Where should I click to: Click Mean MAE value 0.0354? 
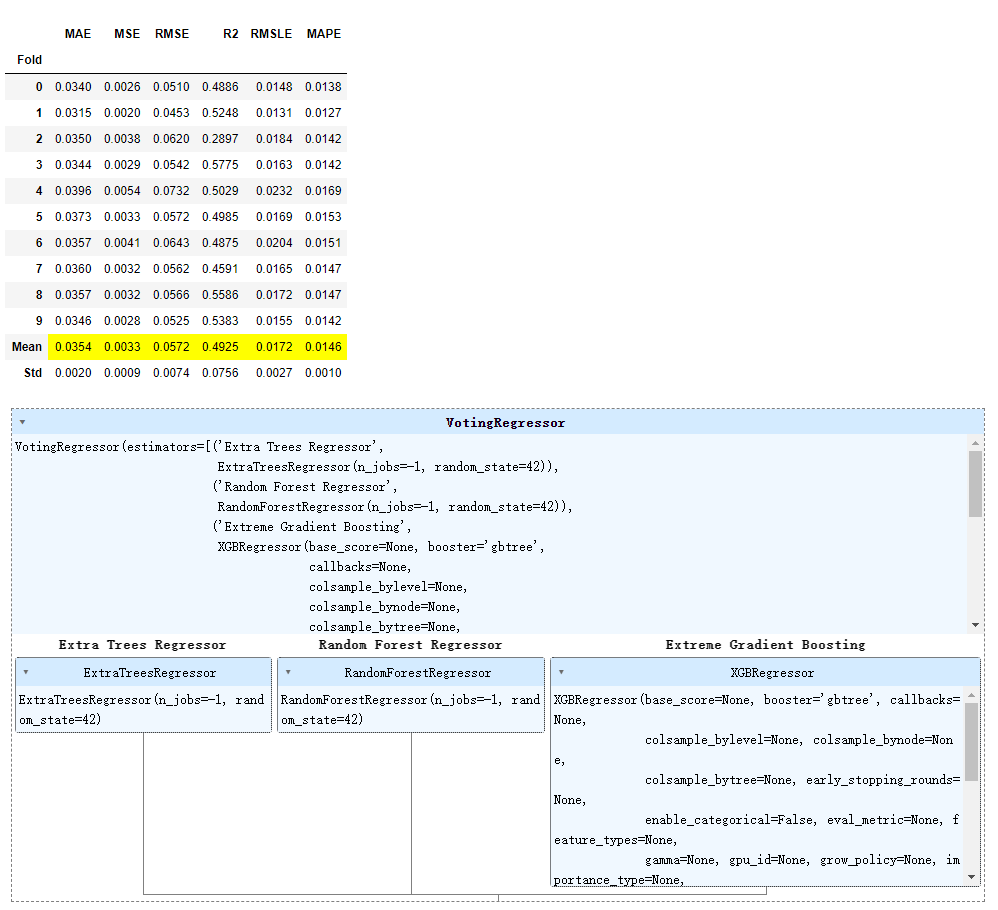(73, 347)
